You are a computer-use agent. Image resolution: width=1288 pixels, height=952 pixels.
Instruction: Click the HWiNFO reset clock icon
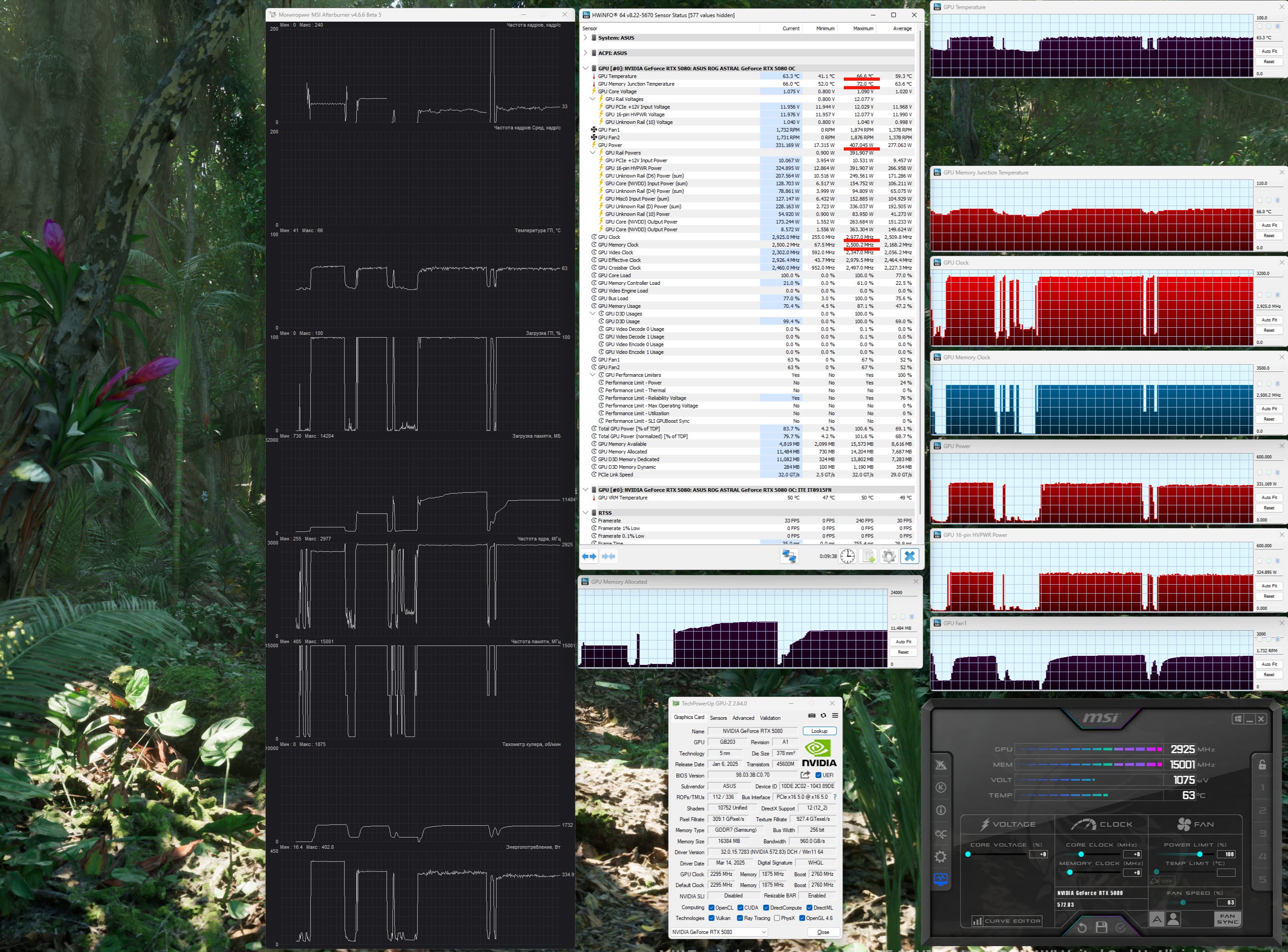(847, 556)
